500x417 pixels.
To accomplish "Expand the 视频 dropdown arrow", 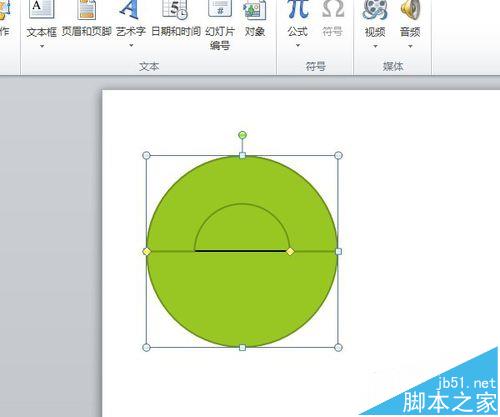I will [375, 46].
